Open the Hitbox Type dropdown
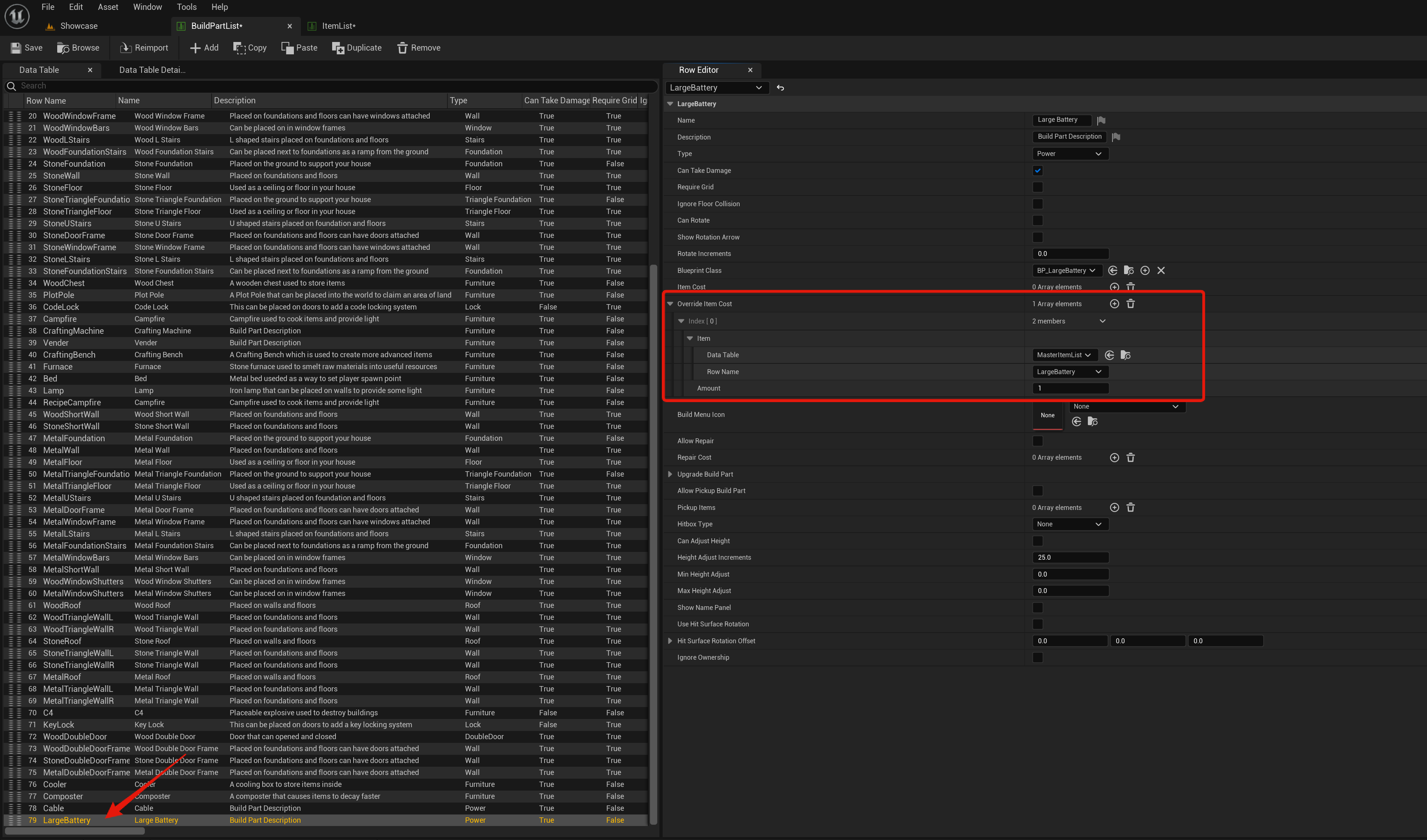This screenshot has width=1427, height=840. (1069, 524)
